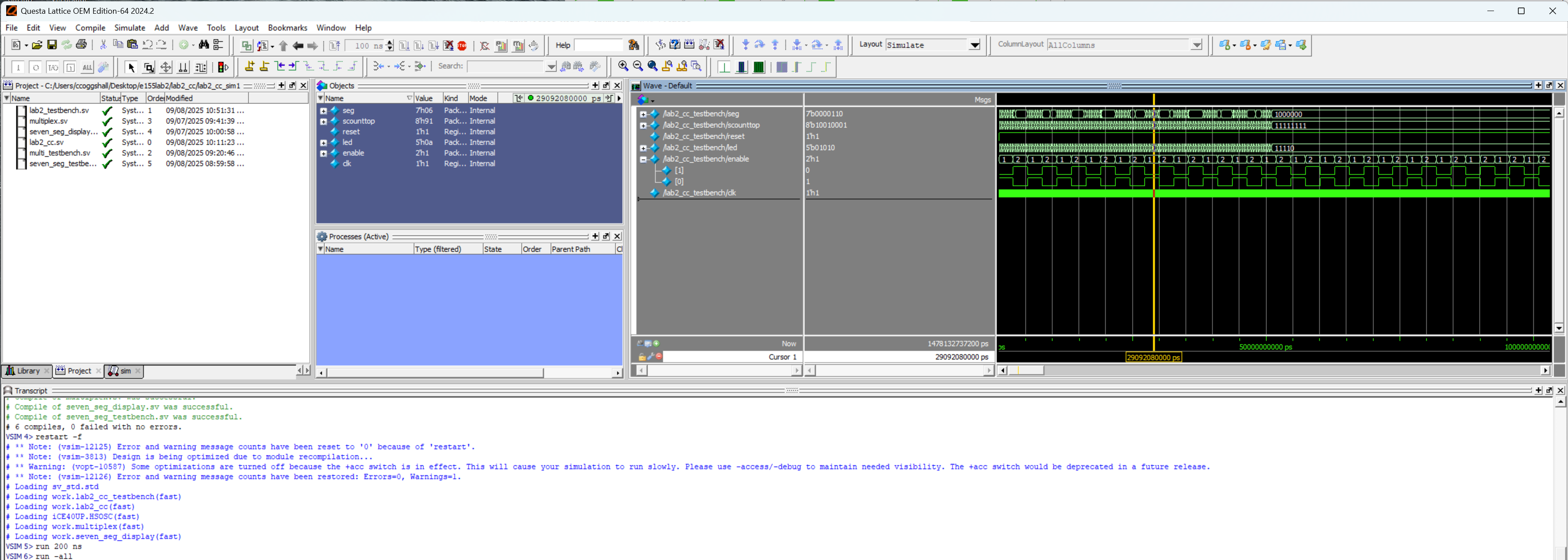Click the Save icon in toolbar
The width and height of the screenshot is (1568, 560).
(52, 45)
